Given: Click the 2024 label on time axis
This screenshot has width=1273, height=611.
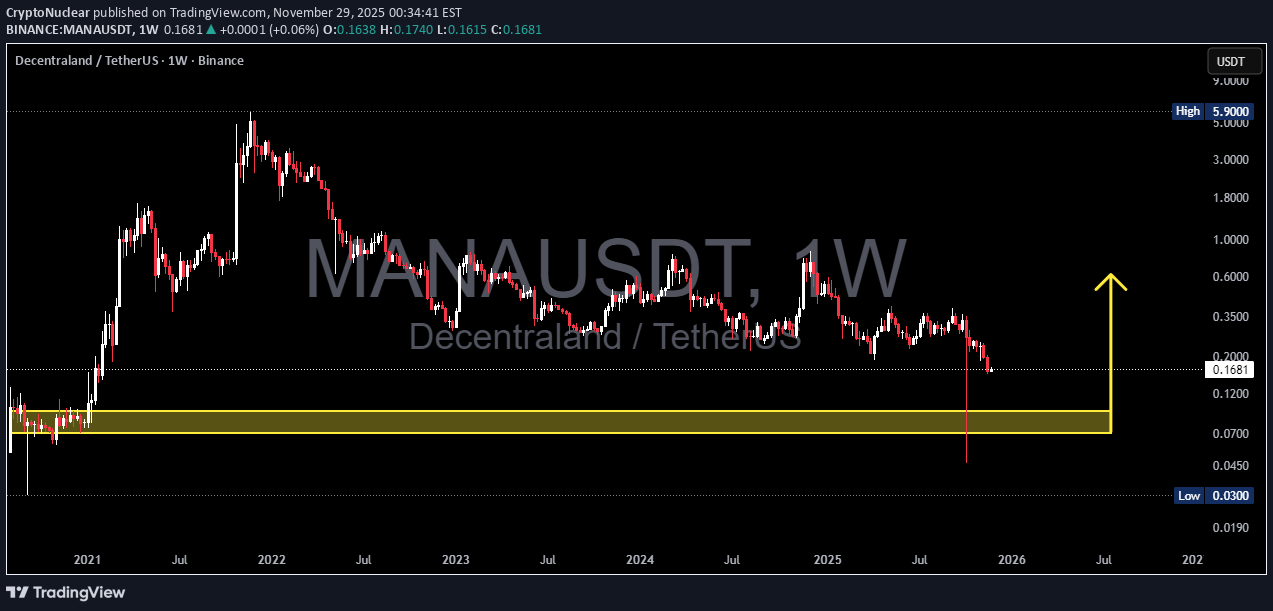Looking at the screenshot, I should coord(640,561).
